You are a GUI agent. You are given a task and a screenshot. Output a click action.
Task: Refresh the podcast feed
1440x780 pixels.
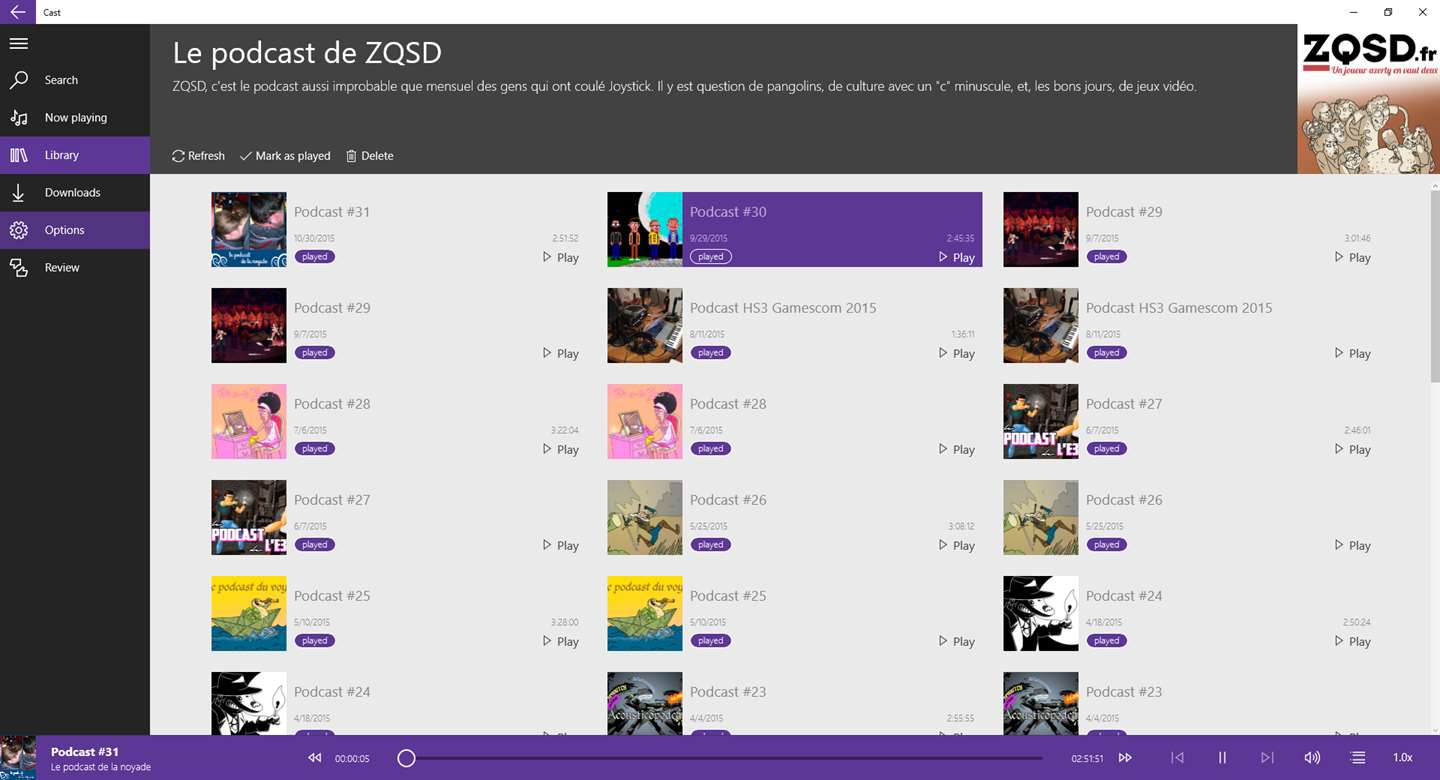(x=198, y=156)
